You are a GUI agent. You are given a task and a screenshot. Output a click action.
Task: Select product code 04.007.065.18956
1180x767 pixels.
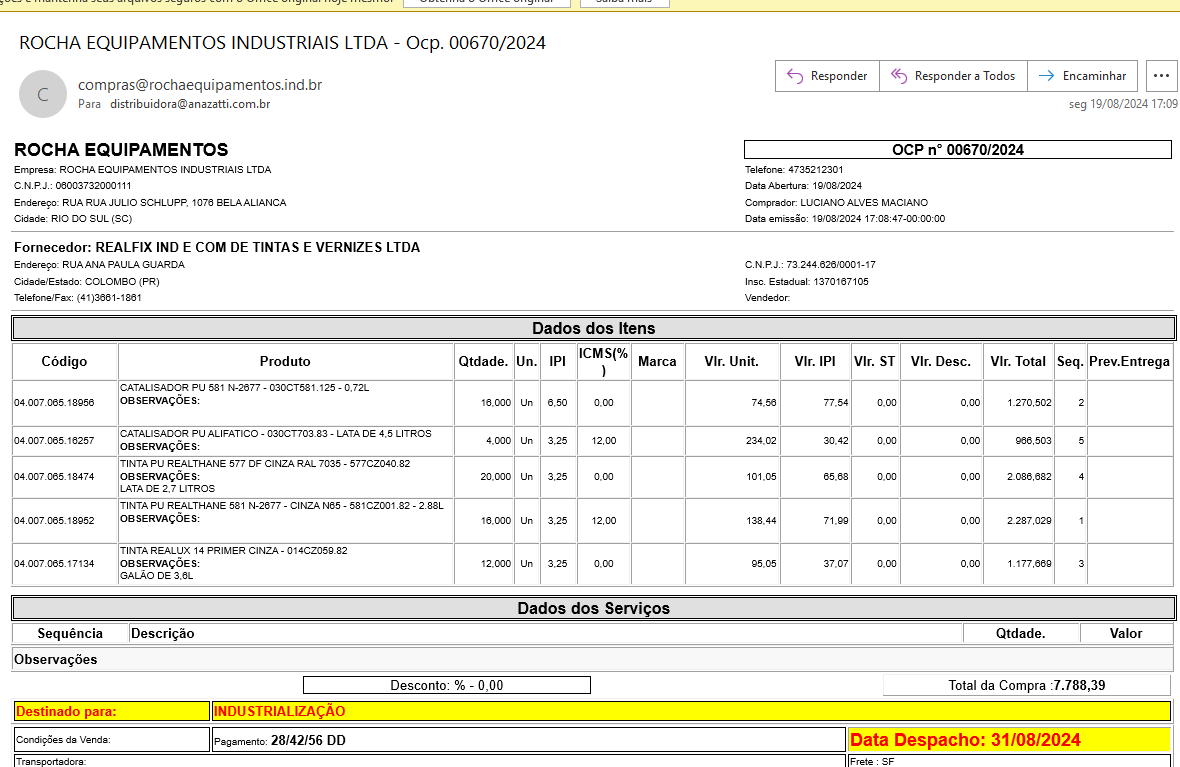[x=54, y=403]
